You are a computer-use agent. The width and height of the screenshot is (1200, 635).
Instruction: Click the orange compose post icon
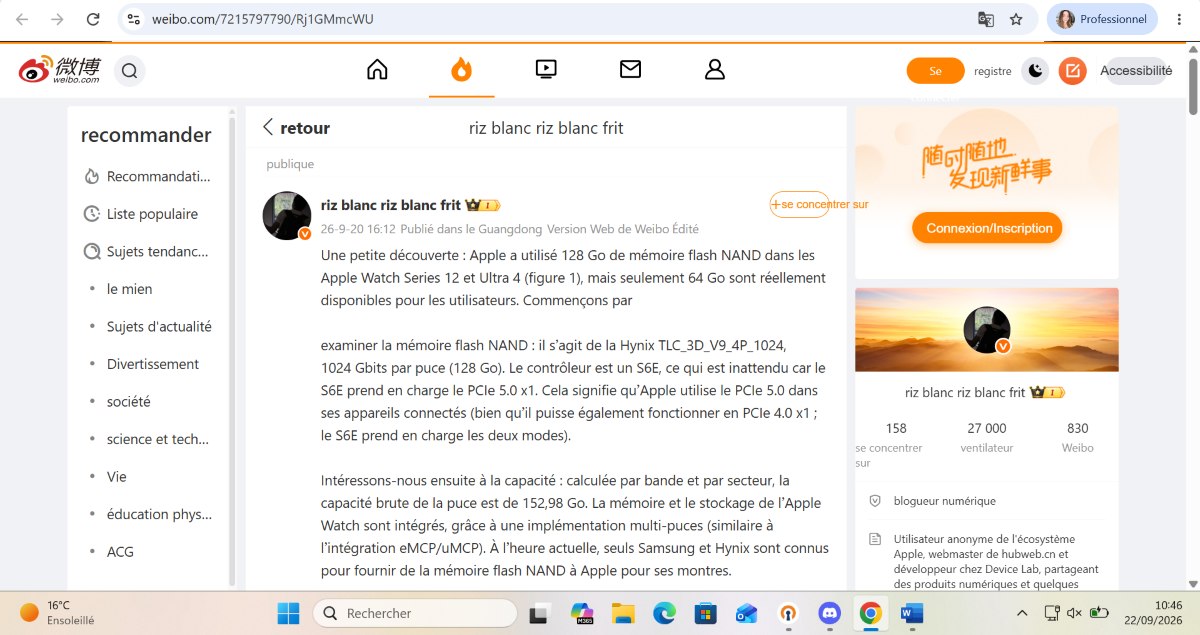1072,71
